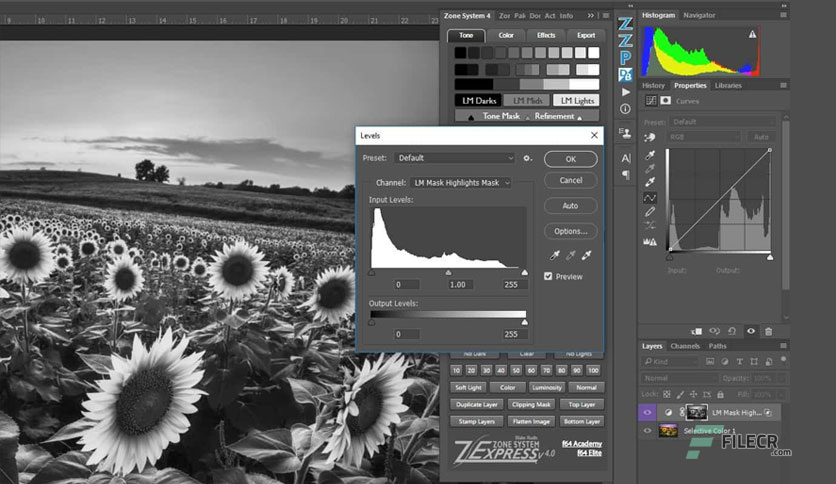Open the Color tab in Zone System
This screenshot has width=836, height=484.
pos(506,35)
